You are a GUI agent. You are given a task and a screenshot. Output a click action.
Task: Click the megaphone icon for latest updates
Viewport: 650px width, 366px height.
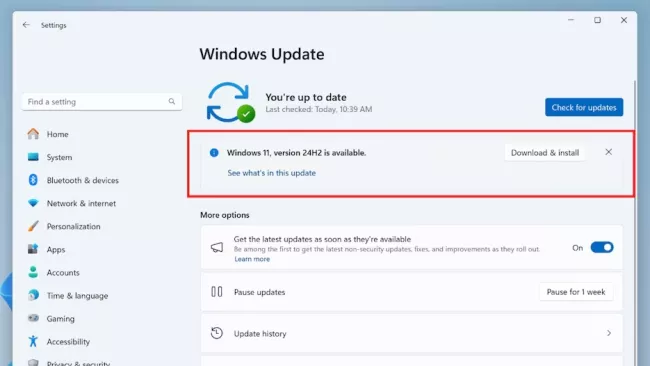[217, 247]
